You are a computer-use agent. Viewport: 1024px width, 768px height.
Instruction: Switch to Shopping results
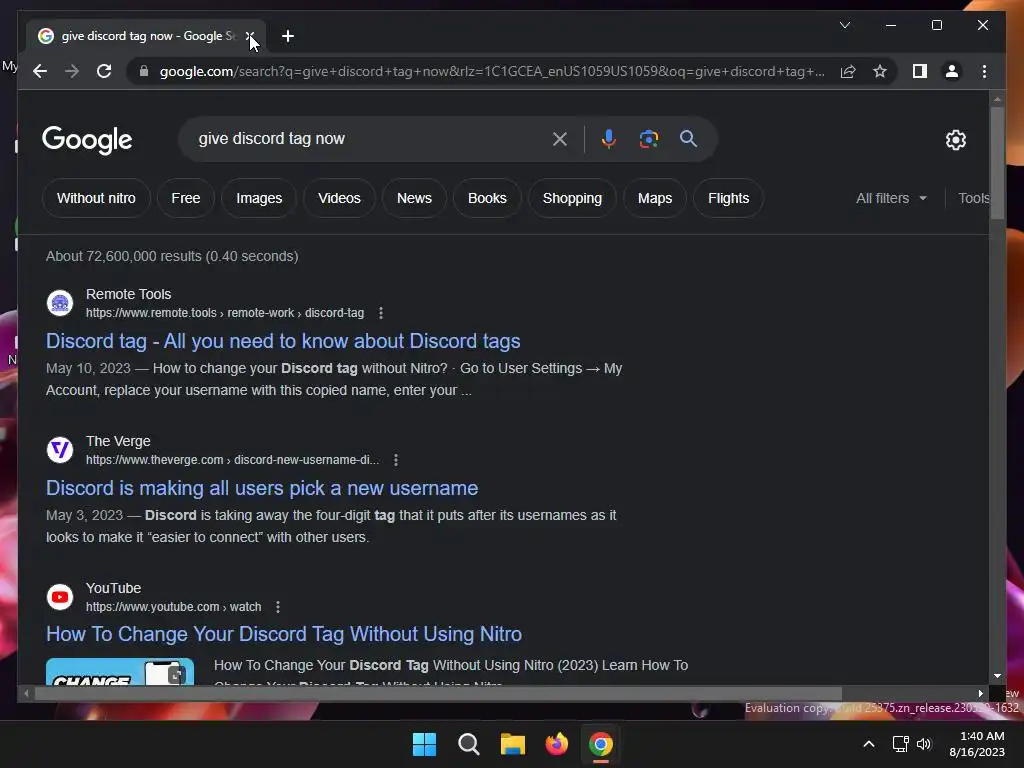click(x=572, y=198)
